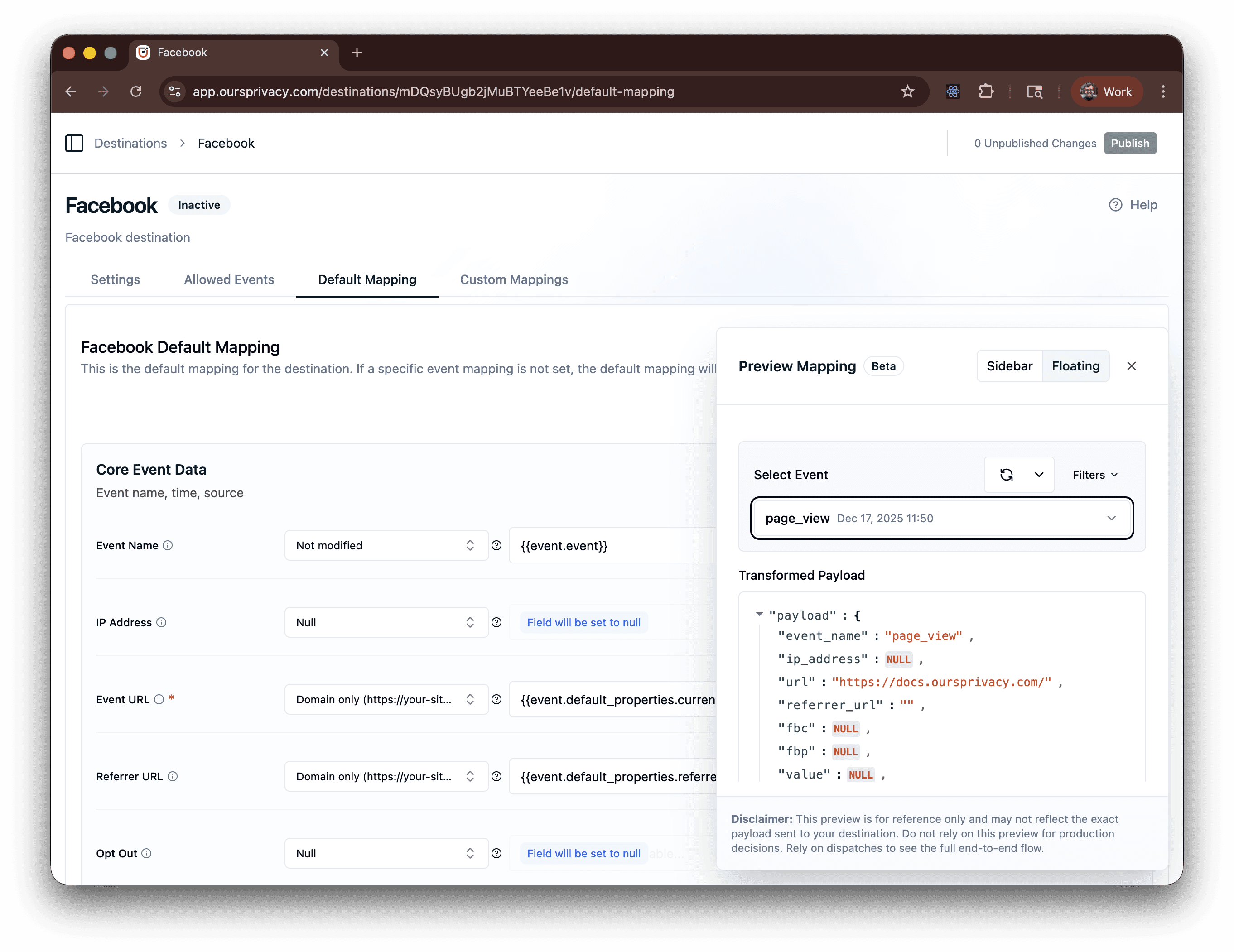Open the page_view event selector
This screenshot has height=952, width=1234.
(x=941, y=518)
